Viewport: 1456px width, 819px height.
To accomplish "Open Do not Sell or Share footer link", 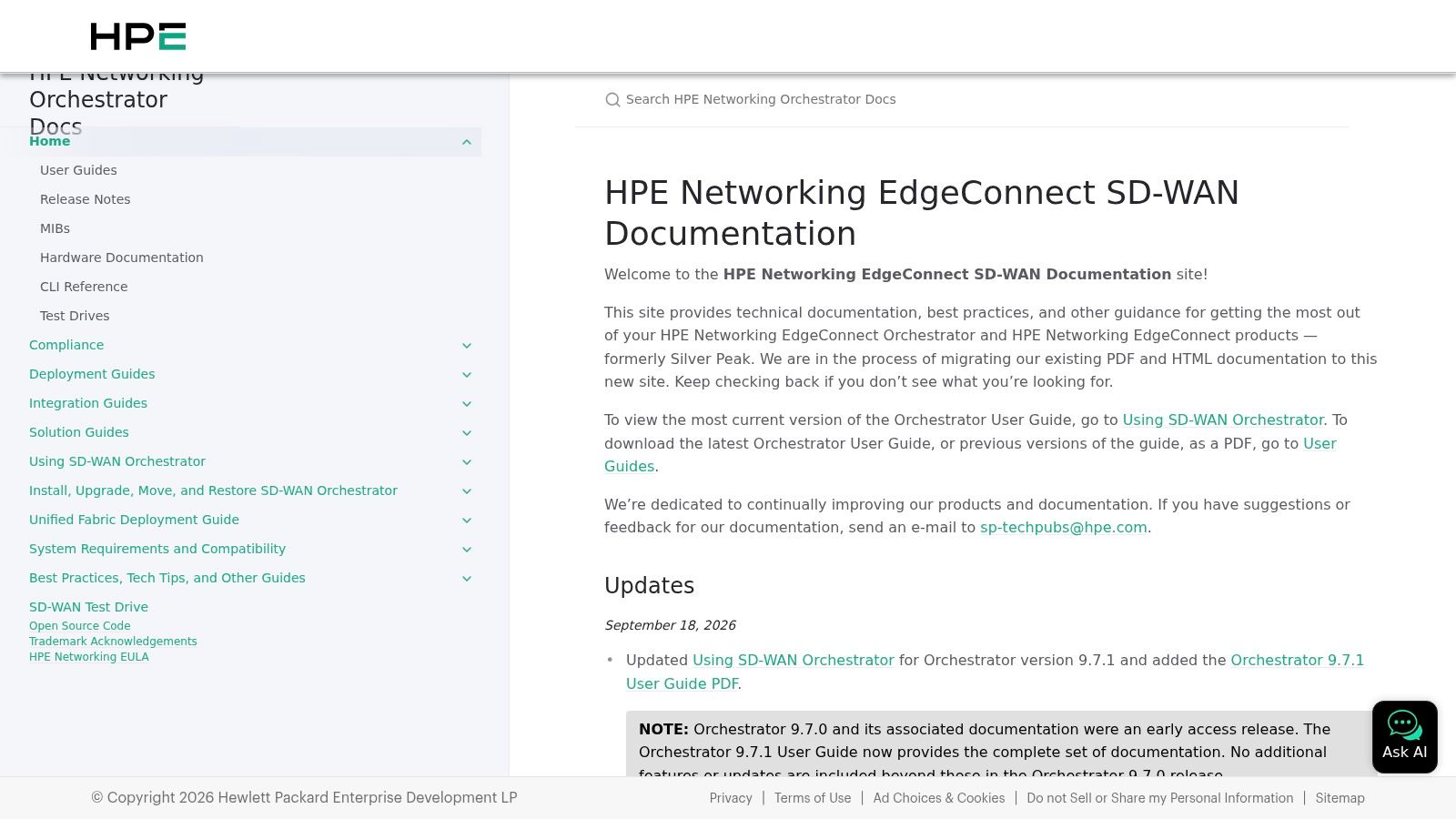I will point(1160,798).
